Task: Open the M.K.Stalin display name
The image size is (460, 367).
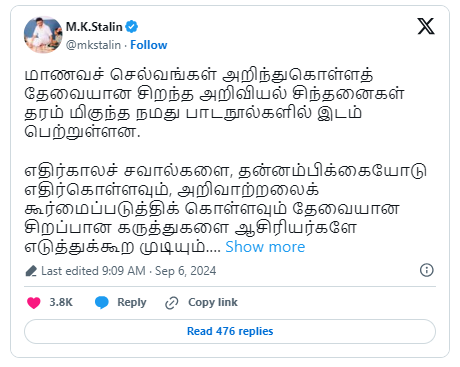Action: [x=94, y=27]
